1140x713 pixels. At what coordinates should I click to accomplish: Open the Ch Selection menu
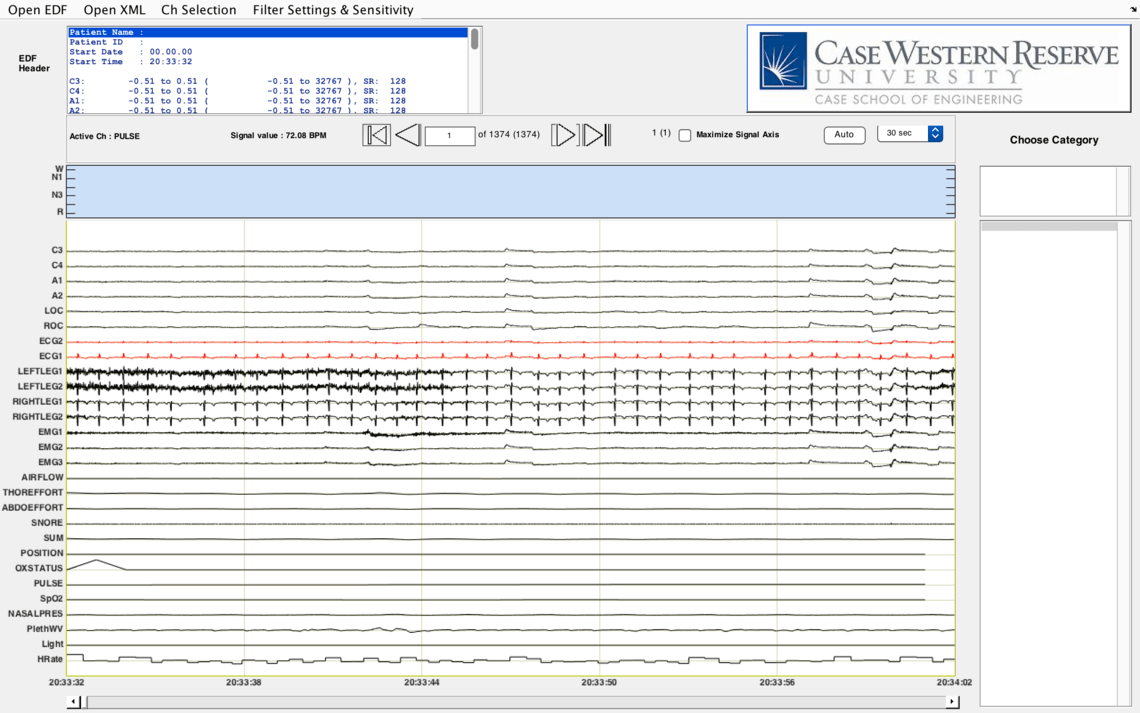pyautogui.click(x=198, y=9)
